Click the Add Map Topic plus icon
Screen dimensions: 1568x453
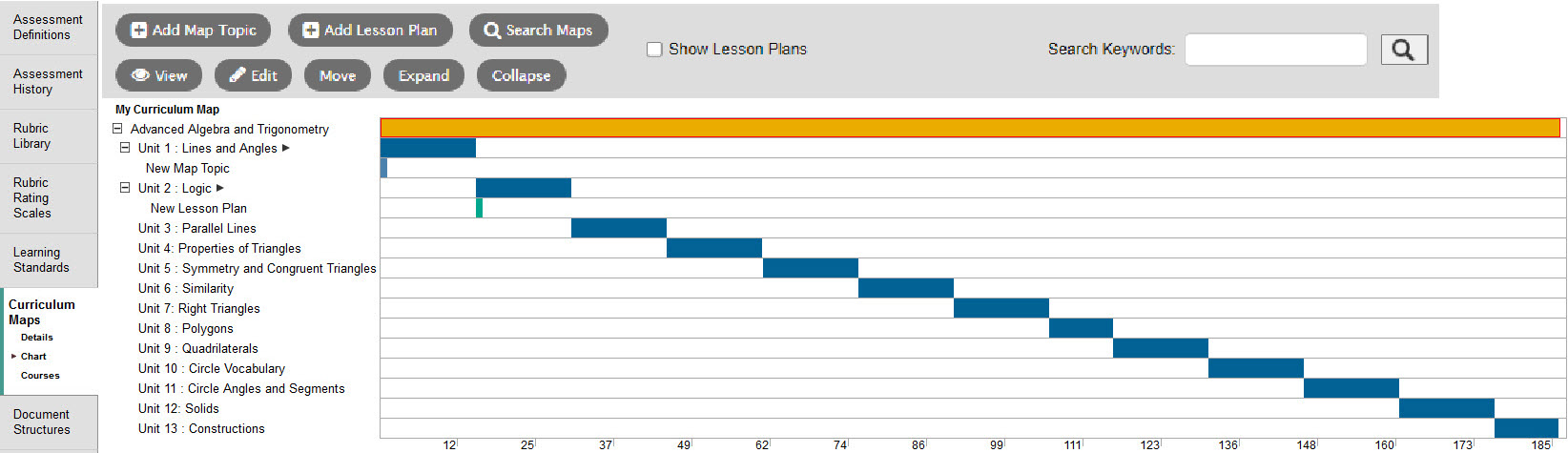click(139, 31)
